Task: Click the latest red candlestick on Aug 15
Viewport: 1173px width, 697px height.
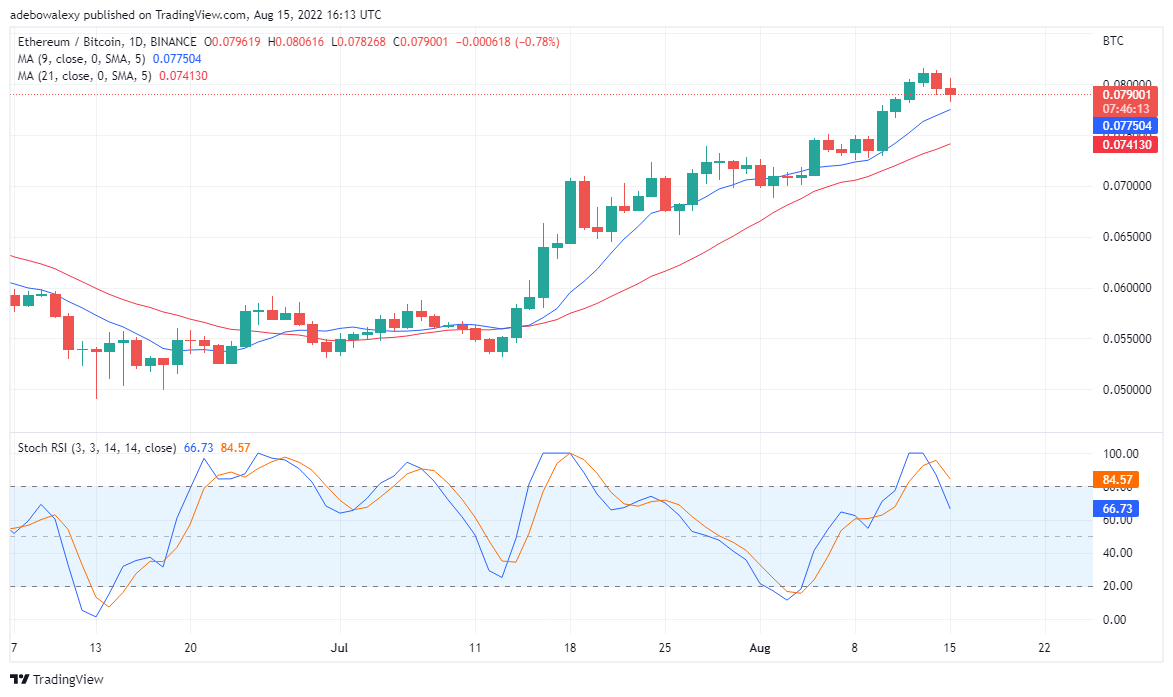Action: [950, 91]
